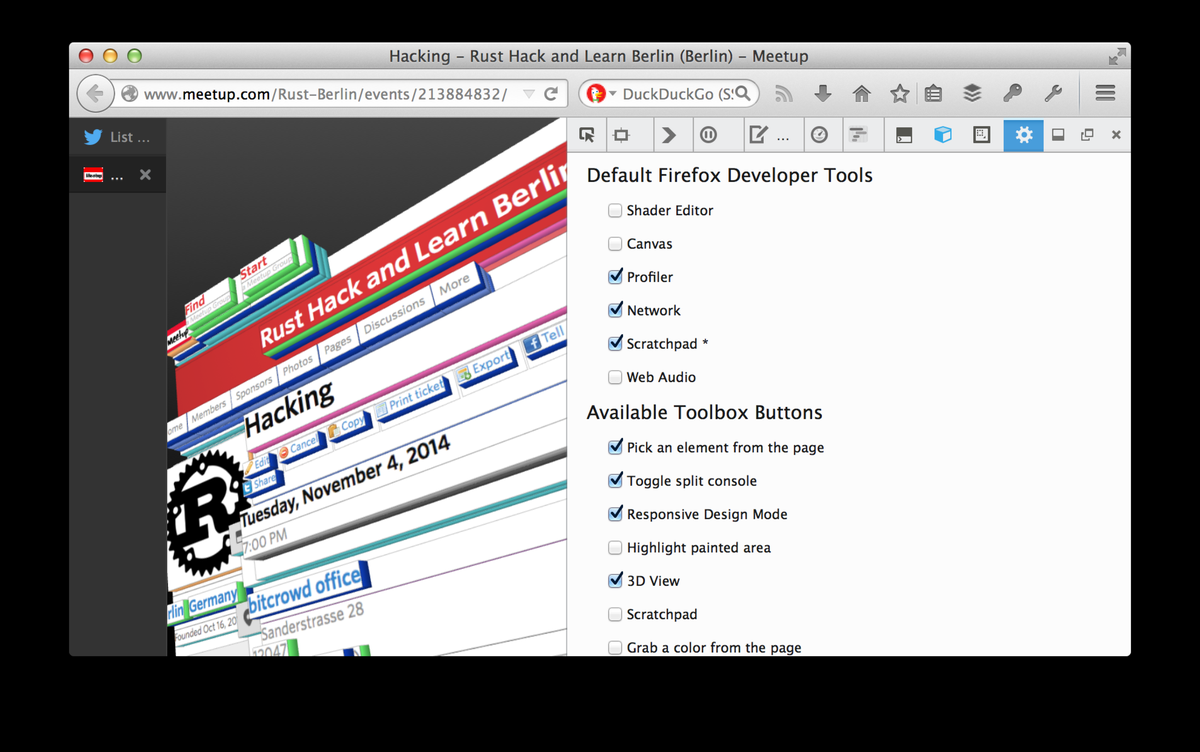This screenshot has width=1200, height=752.
Task: Click the key icon in toolbar
Action: point(1012,94)
